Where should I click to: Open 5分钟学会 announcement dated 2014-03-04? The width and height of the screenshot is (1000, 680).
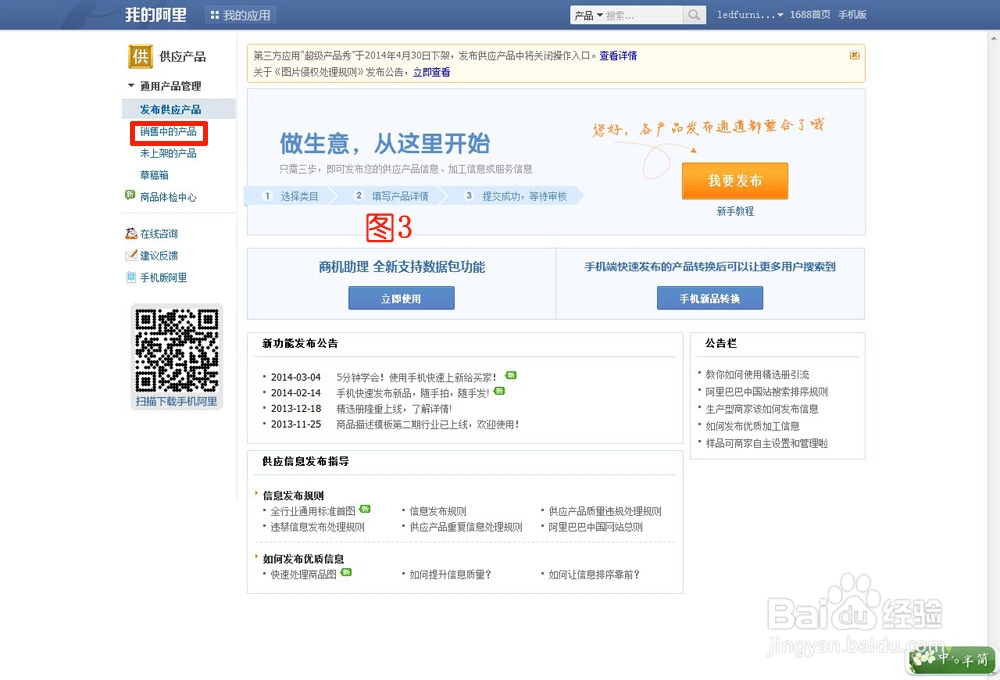[416, 377]
